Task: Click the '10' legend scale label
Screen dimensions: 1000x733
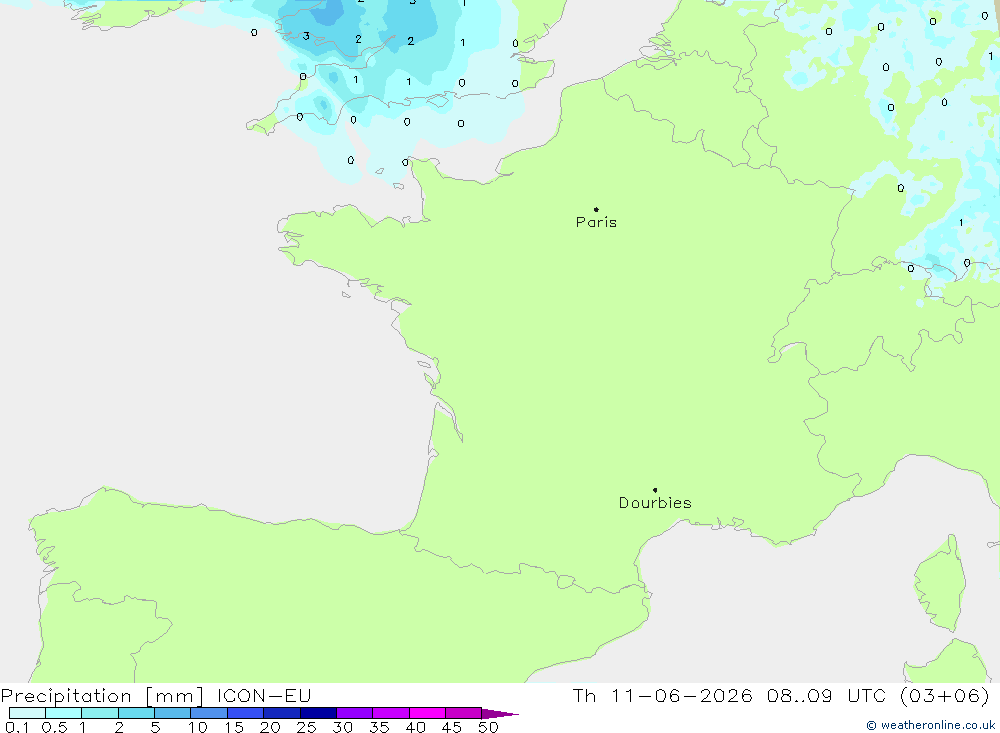Action: [198, 727]
